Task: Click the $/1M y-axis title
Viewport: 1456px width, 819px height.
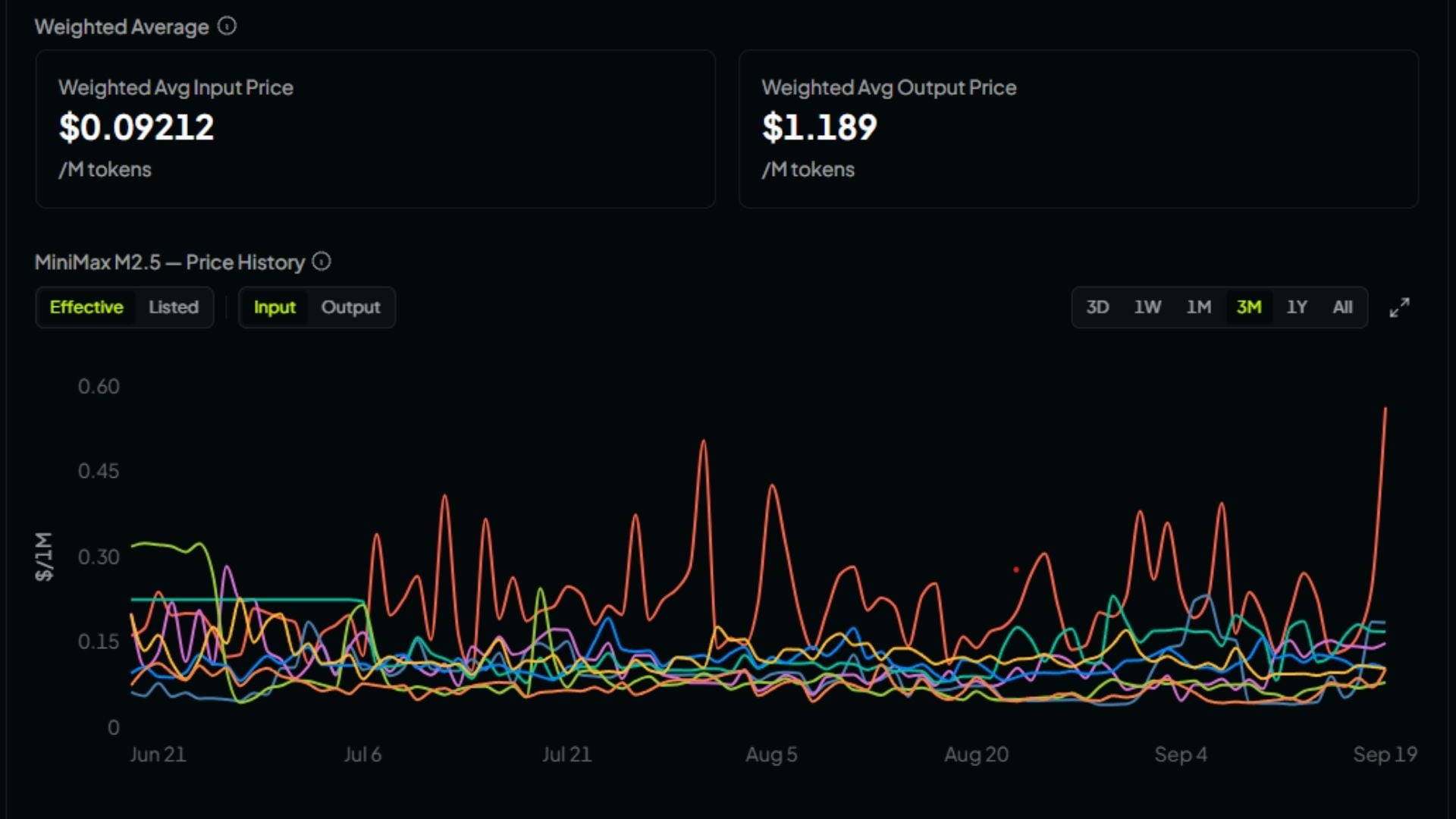Action: tap(44, 557)
